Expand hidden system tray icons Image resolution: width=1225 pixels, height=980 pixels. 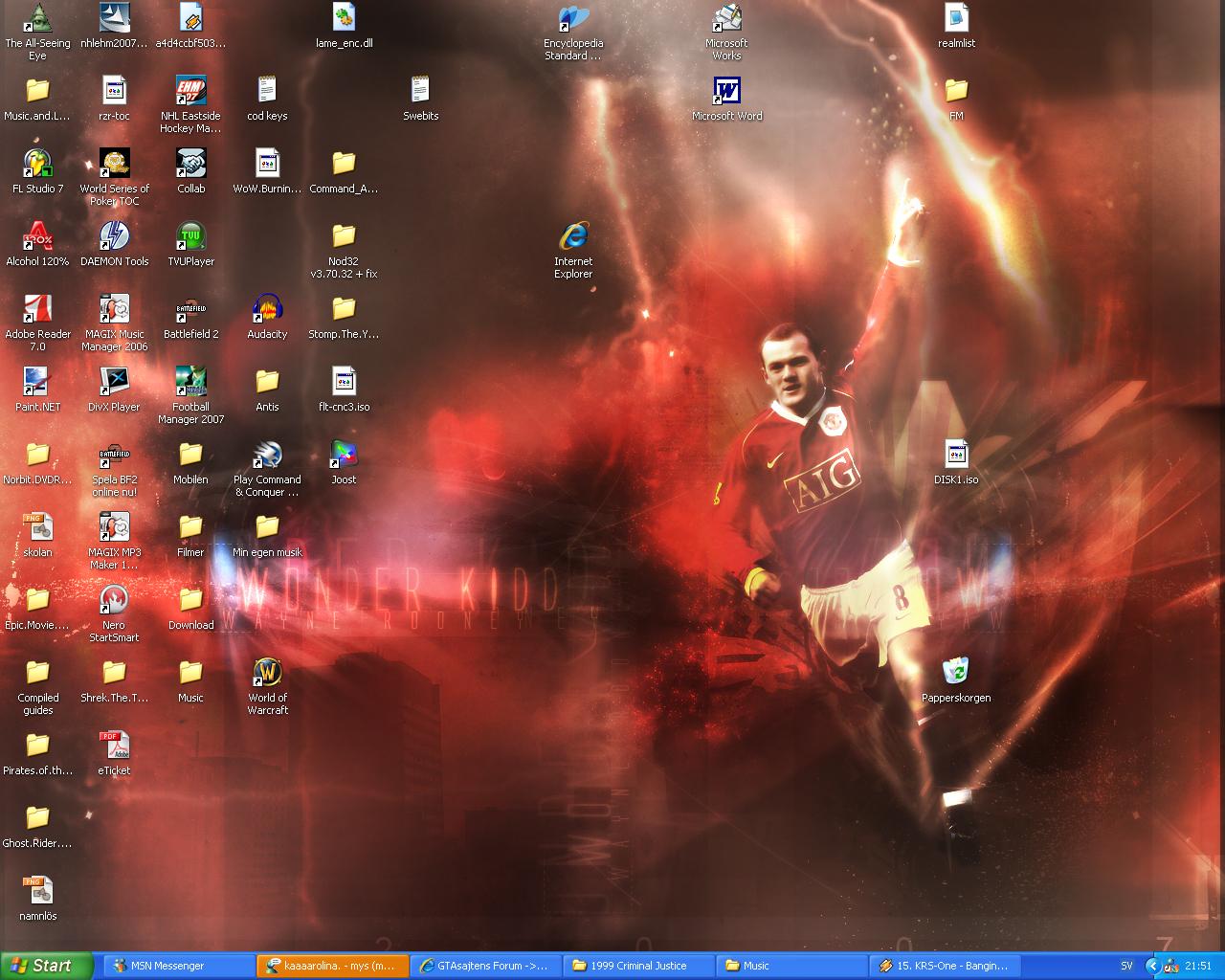tap(1152, 967)
